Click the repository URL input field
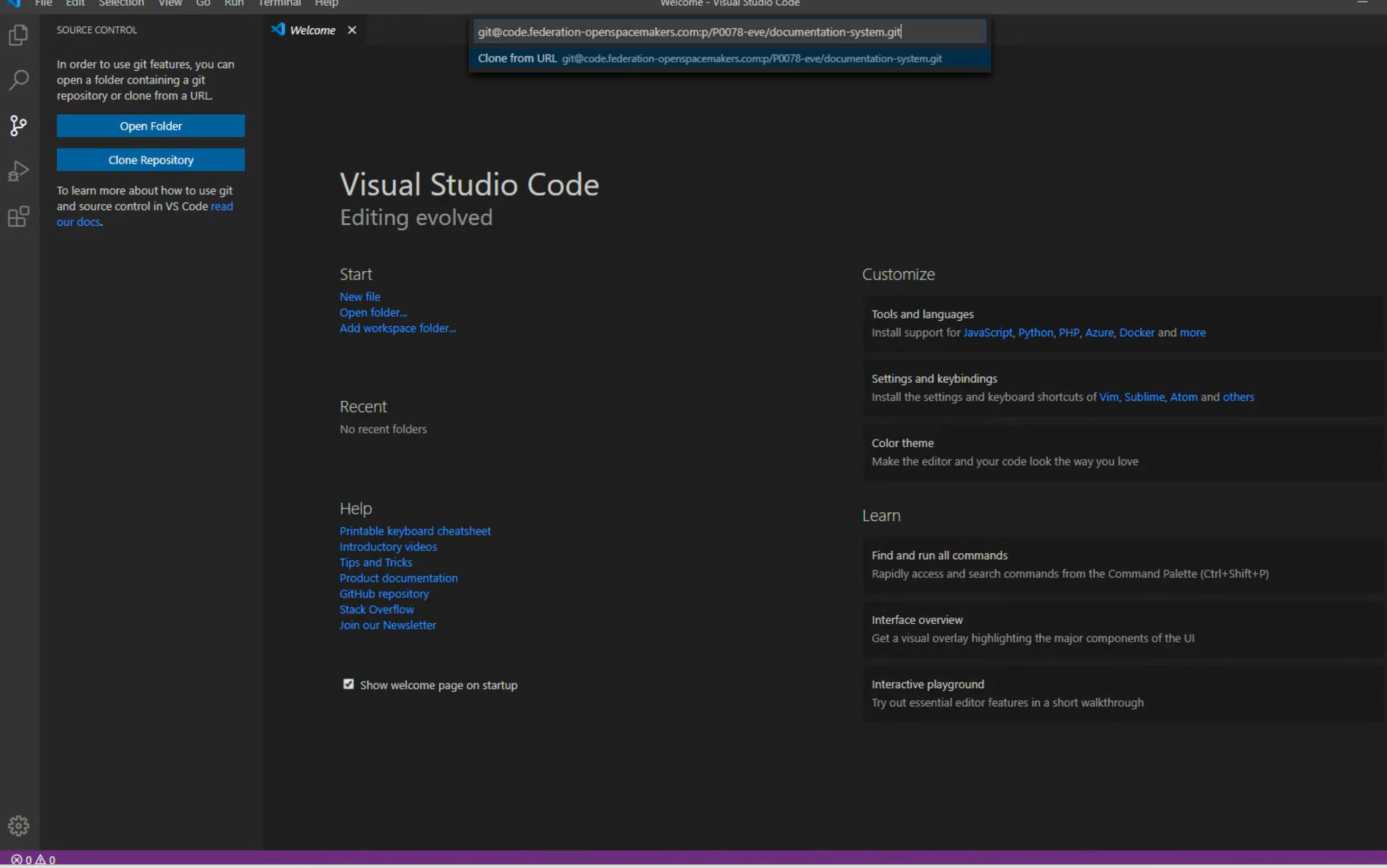This screenshot has height=868, width=1387. click(729, 32)
